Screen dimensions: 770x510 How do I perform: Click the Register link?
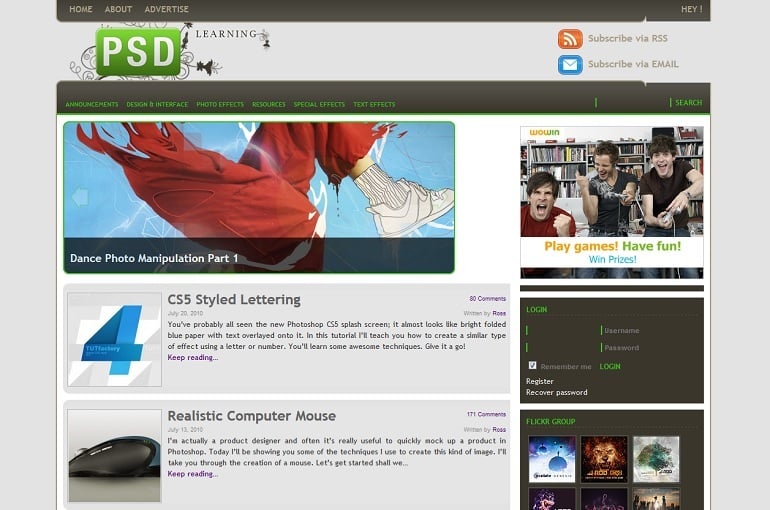point(540,381)
